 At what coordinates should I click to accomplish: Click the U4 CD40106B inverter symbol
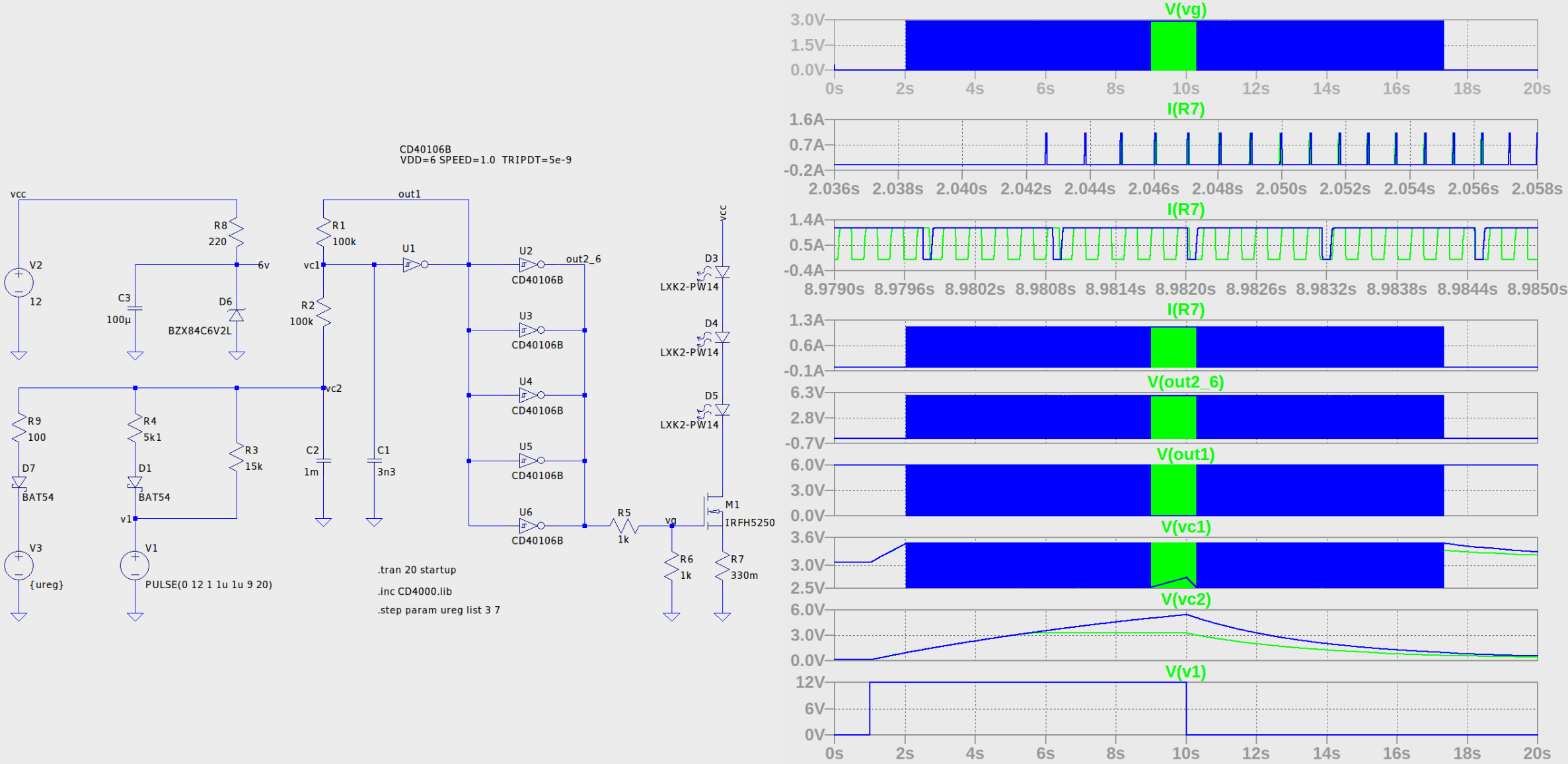coord(532,395)
